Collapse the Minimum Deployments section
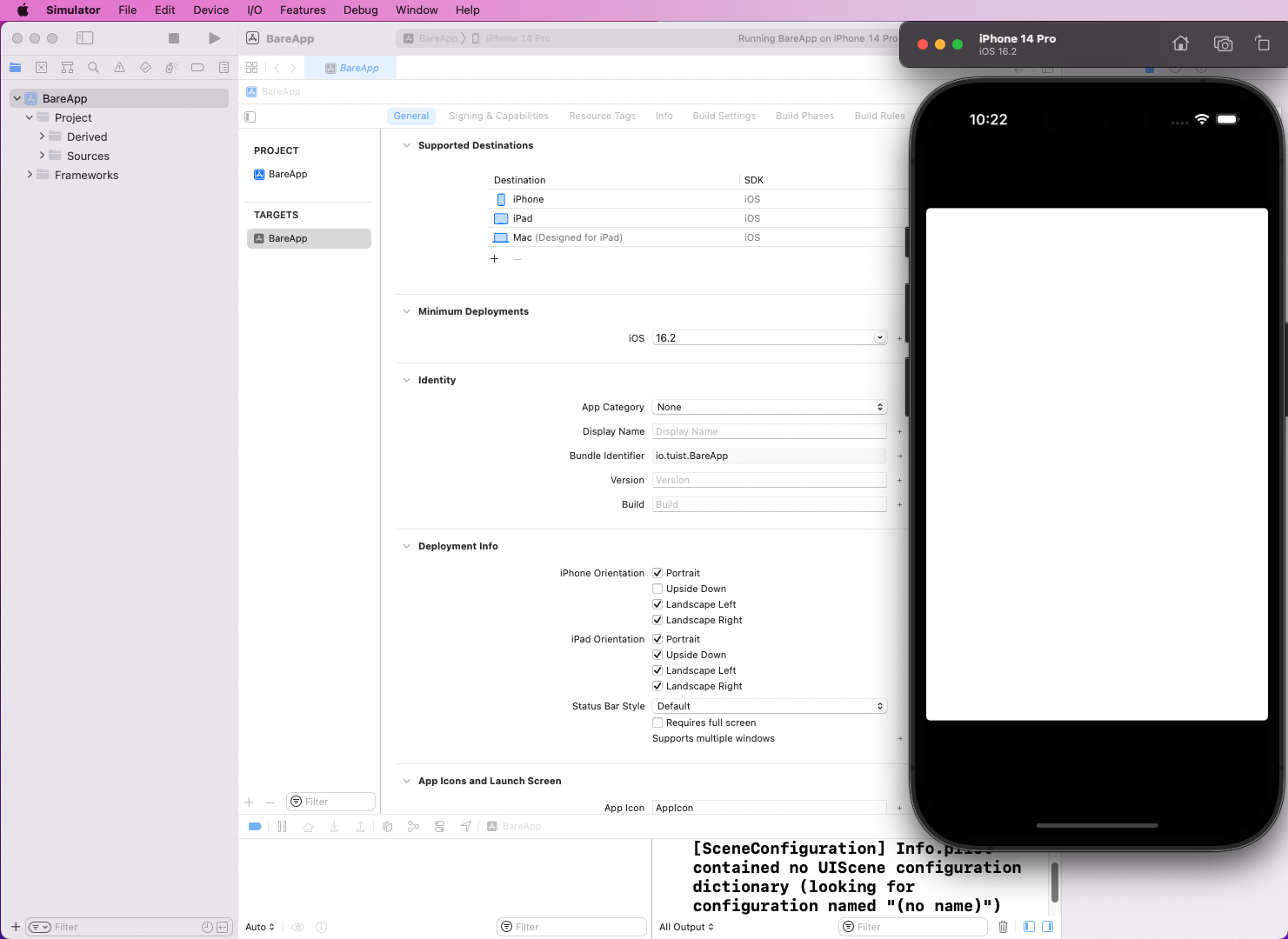Screen dimensions: 1288x939 pos(406,311)
